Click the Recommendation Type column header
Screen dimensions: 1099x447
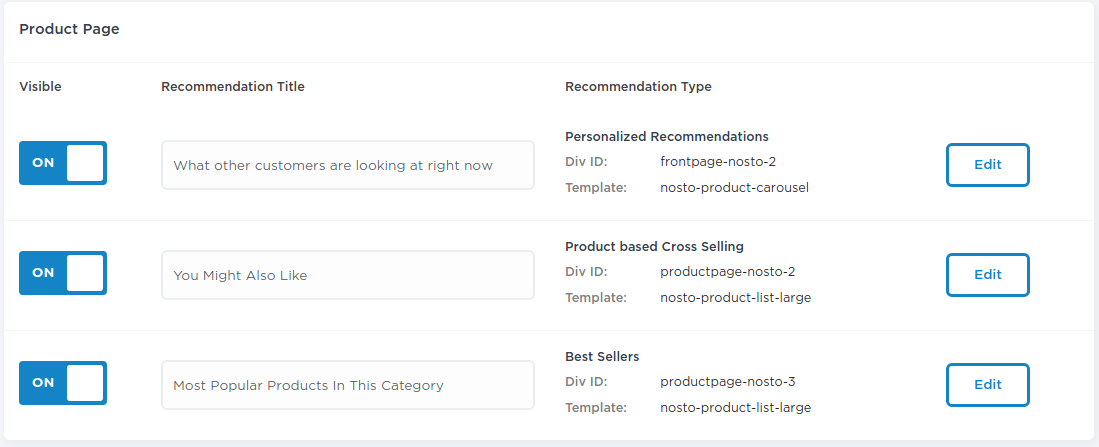[x=638, y=87]
